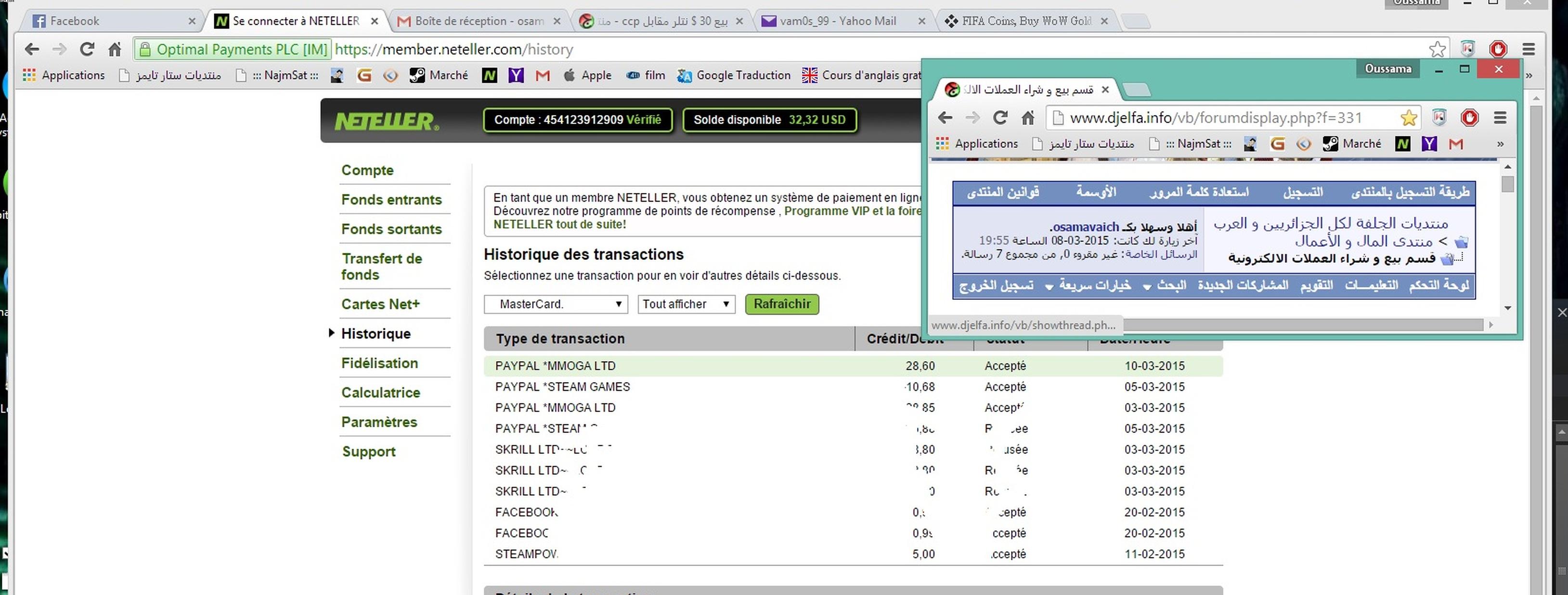
Task: Open Fonds sortants in sidebar
Action: (391, 229)
